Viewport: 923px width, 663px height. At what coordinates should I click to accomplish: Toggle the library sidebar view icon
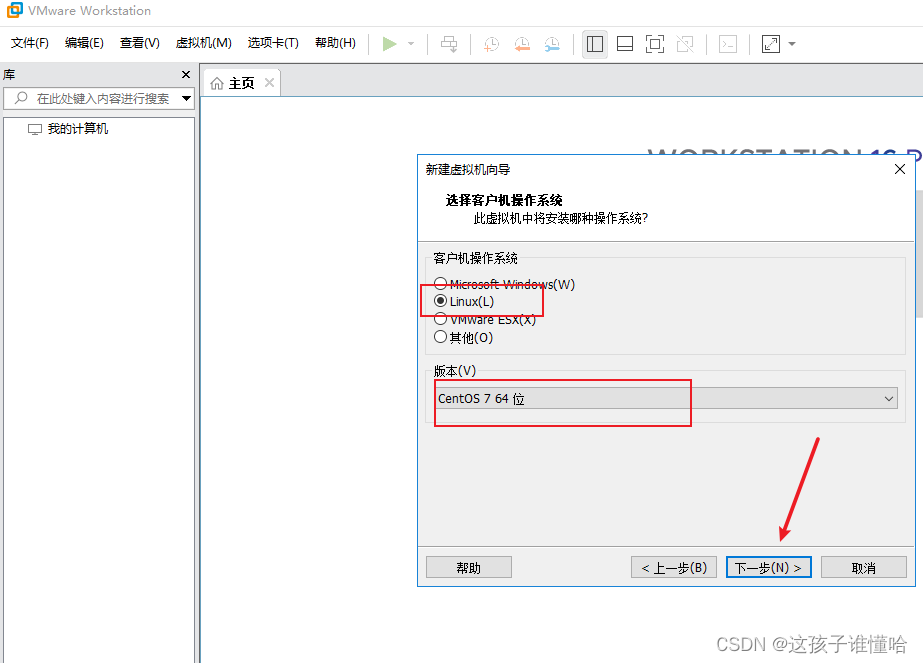pyautogui.click(x=595, y=44)
